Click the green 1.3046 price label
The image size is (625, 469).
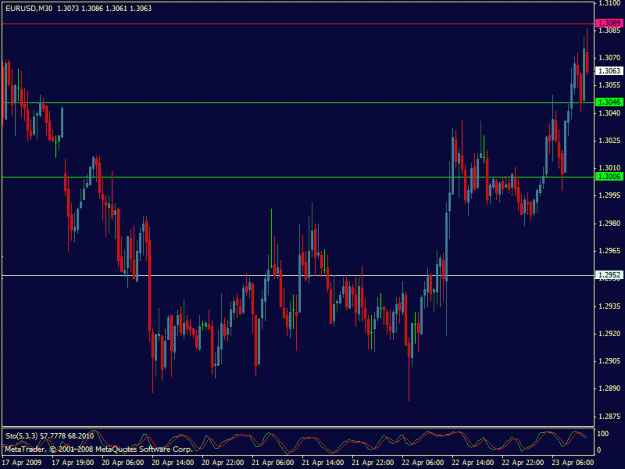pos(608,102)
